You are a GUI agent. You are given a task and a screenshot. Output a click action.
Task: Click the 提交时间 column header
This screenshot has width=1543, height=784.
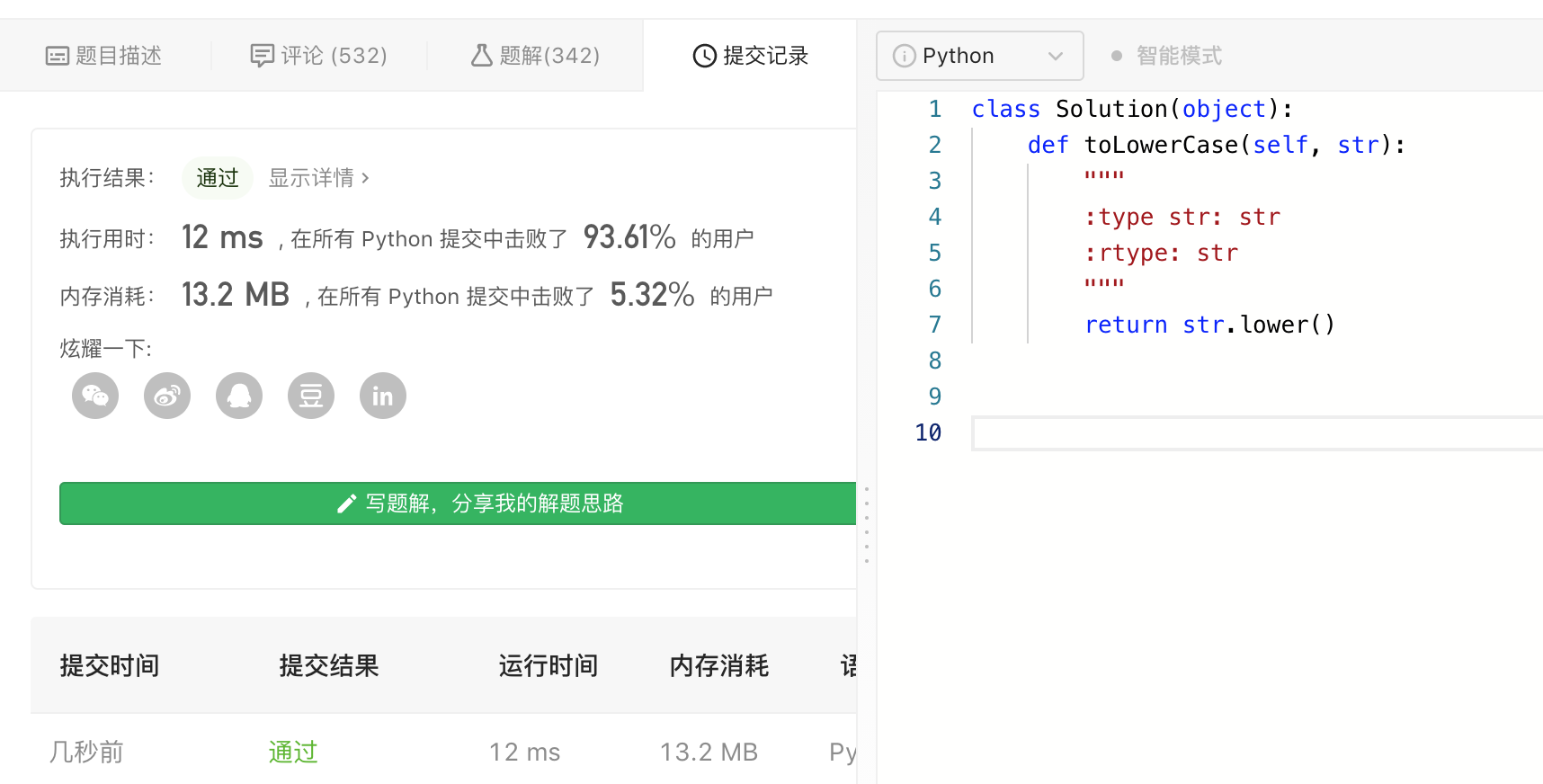tap(110, 665)
